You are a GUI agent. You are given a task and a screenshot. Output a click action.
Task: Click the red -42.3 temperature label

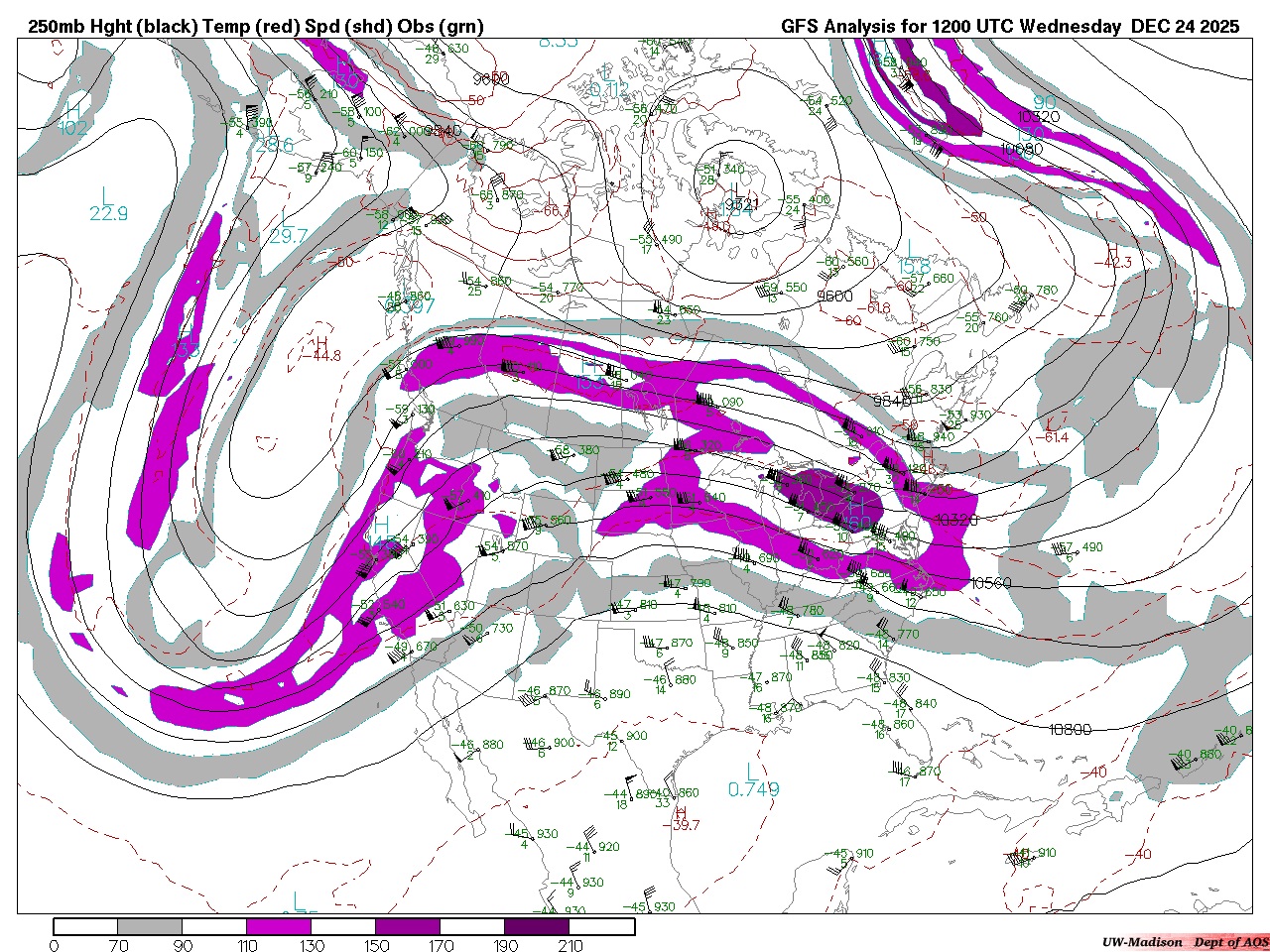(x=1117, y=262)
